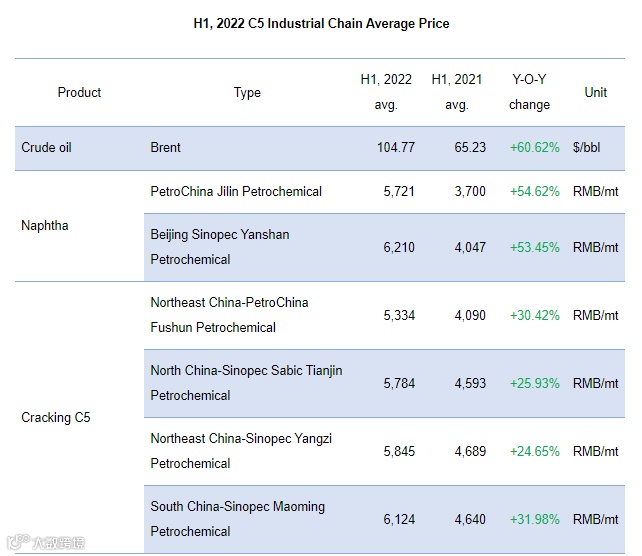
Task: Click RMB/mt unit in Sabic Tianjin row
Action: click(x=595, y=383)
